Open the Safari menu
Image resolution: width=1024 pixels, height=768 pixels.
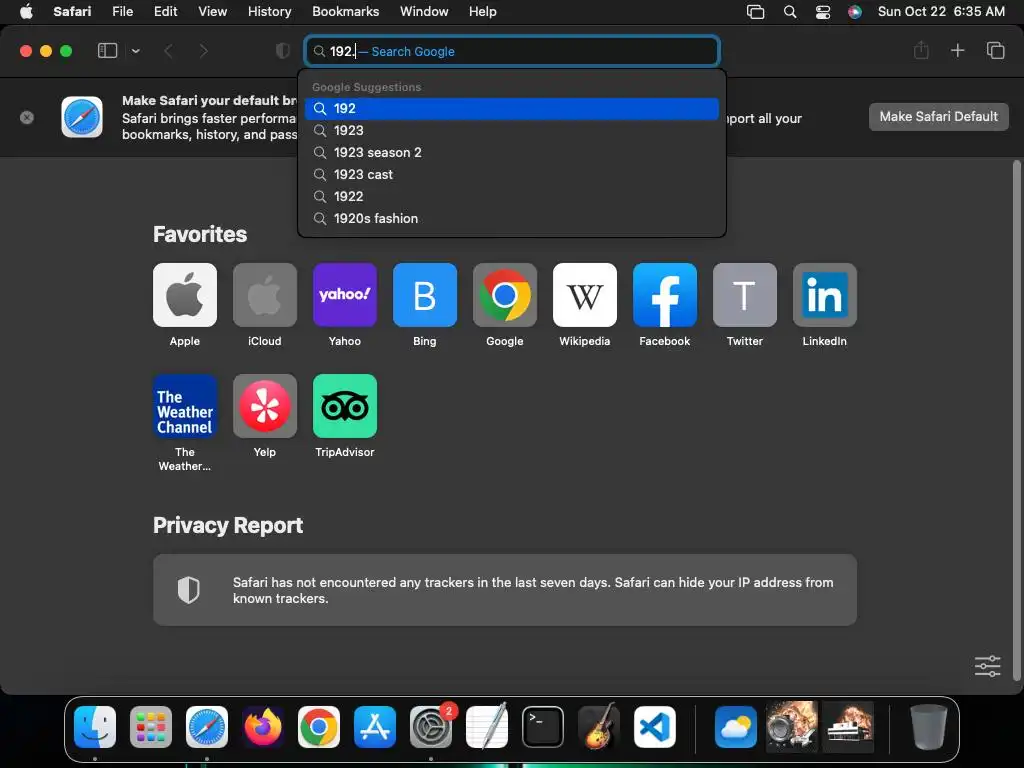pos(72,11)
